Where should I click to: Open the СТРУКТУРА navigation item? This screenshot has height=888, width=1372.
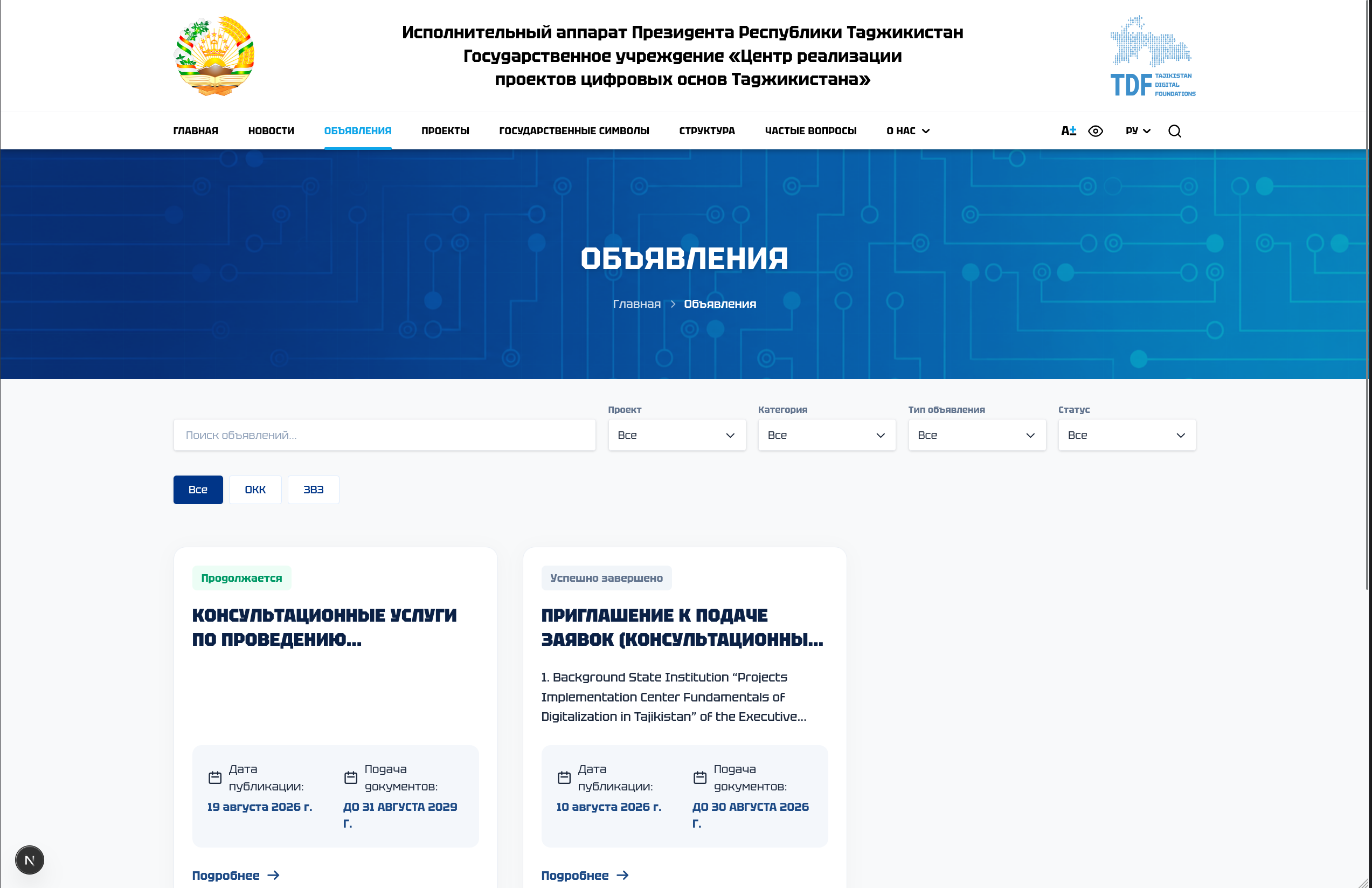pos(707,131)
